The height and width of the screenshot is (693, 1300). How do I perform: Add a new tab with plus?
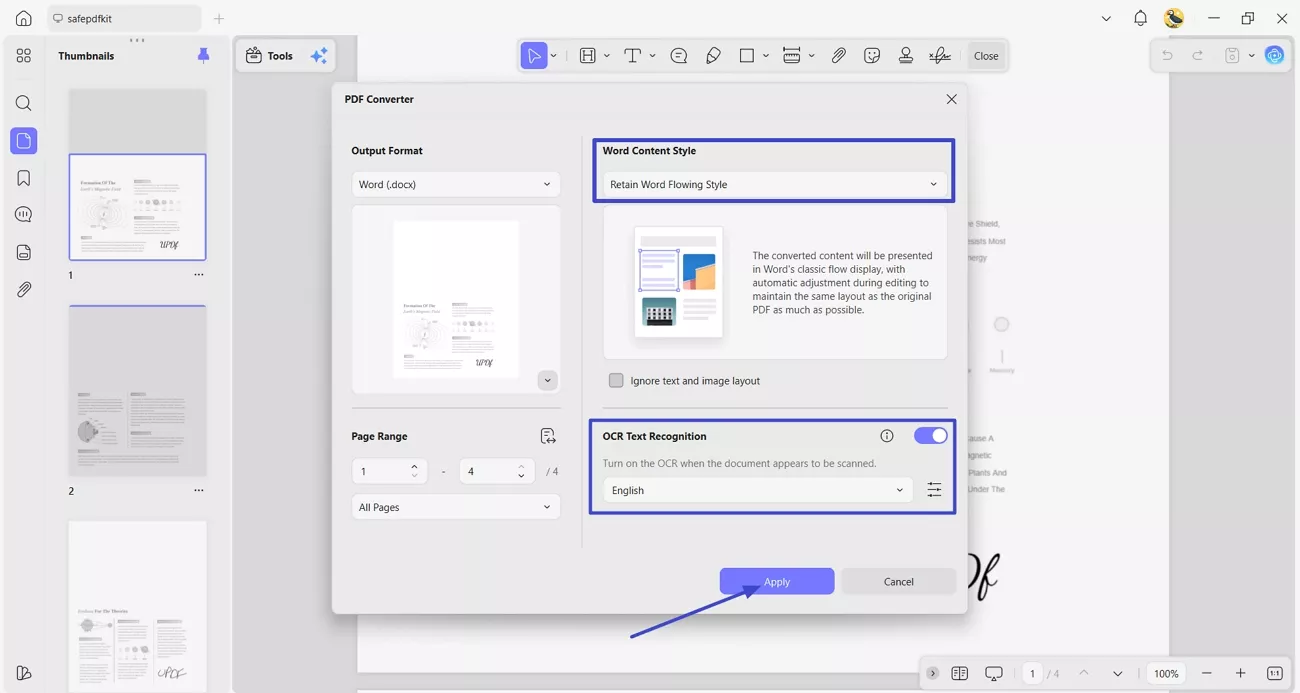point(219,18)
